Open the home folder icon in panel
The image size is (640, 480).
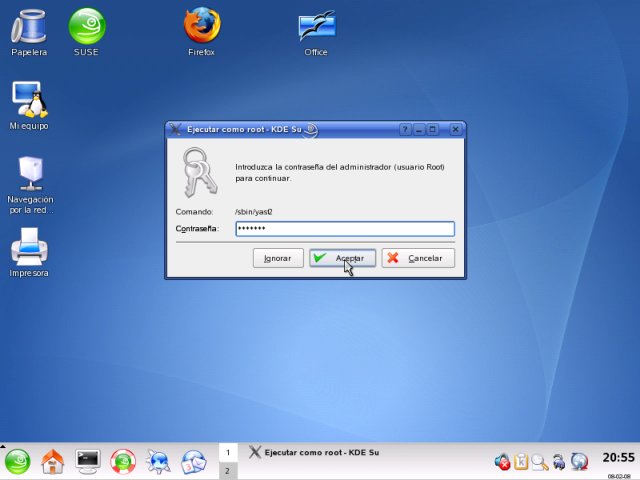click(x=53, y=462)
